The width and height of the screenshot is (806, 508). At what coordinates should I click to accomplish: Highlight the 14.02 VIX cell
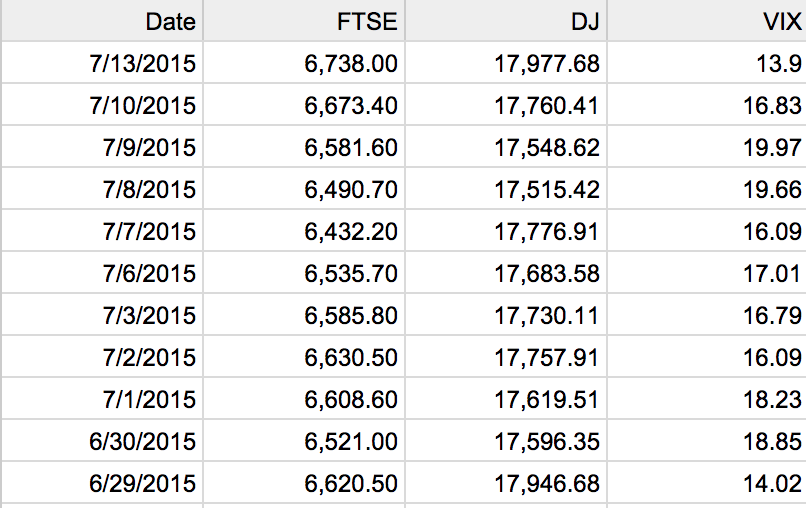pyautogui.click(x=707, y=483)
